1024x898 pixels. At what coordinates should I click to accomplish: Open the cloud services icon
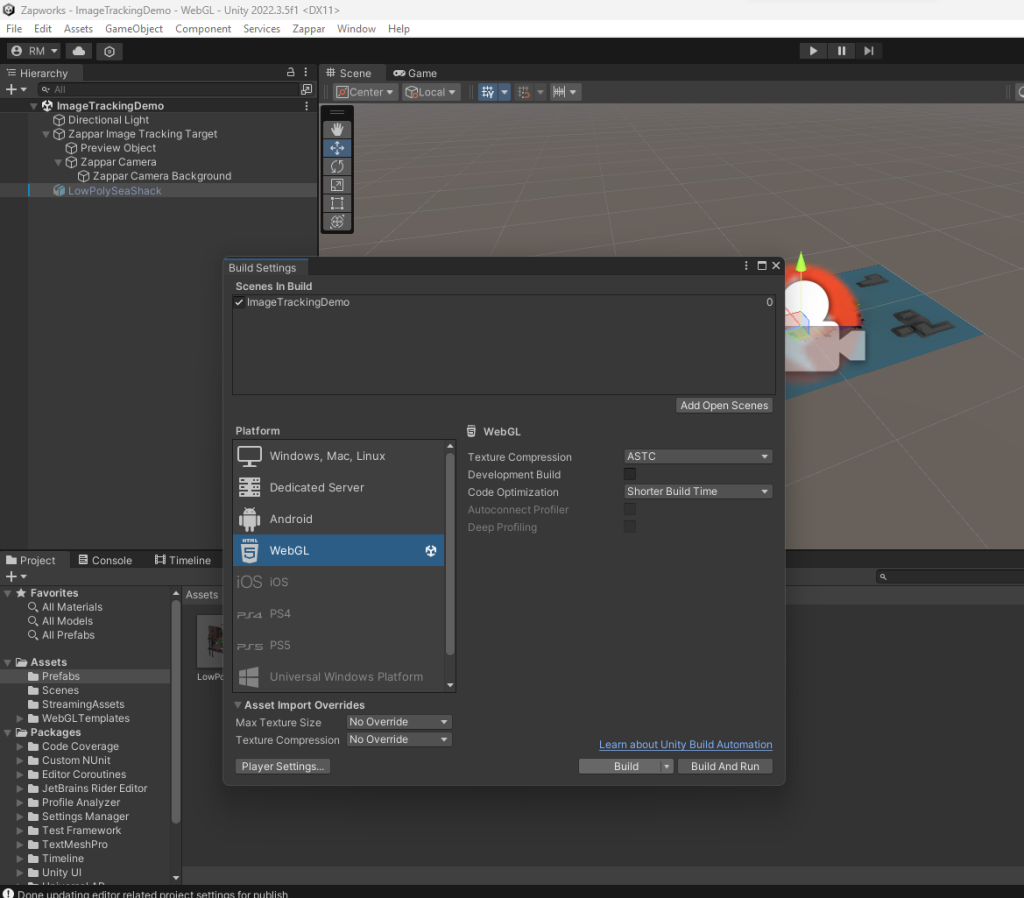point(79,51)
